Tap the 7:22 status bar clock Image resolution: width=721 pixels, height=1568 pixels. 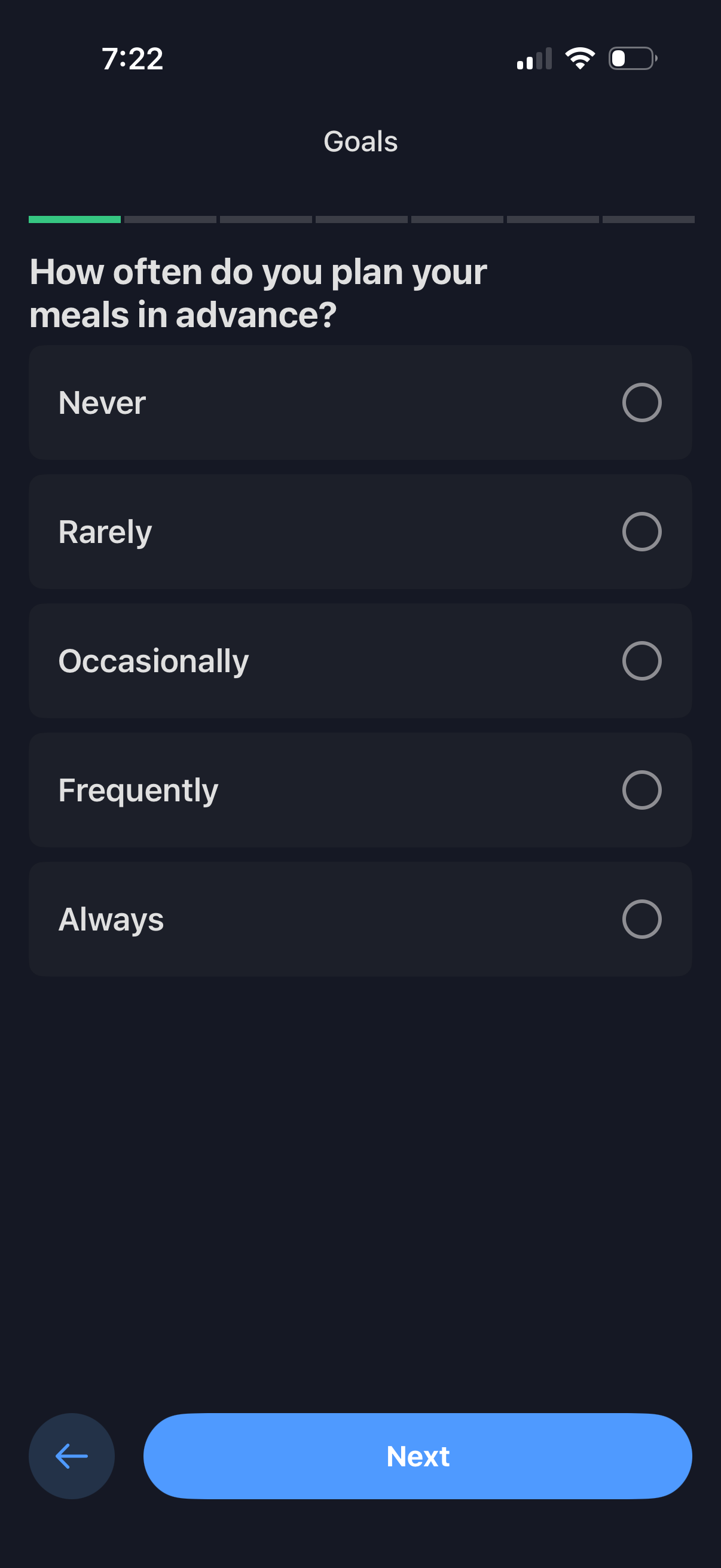(133, 59)
